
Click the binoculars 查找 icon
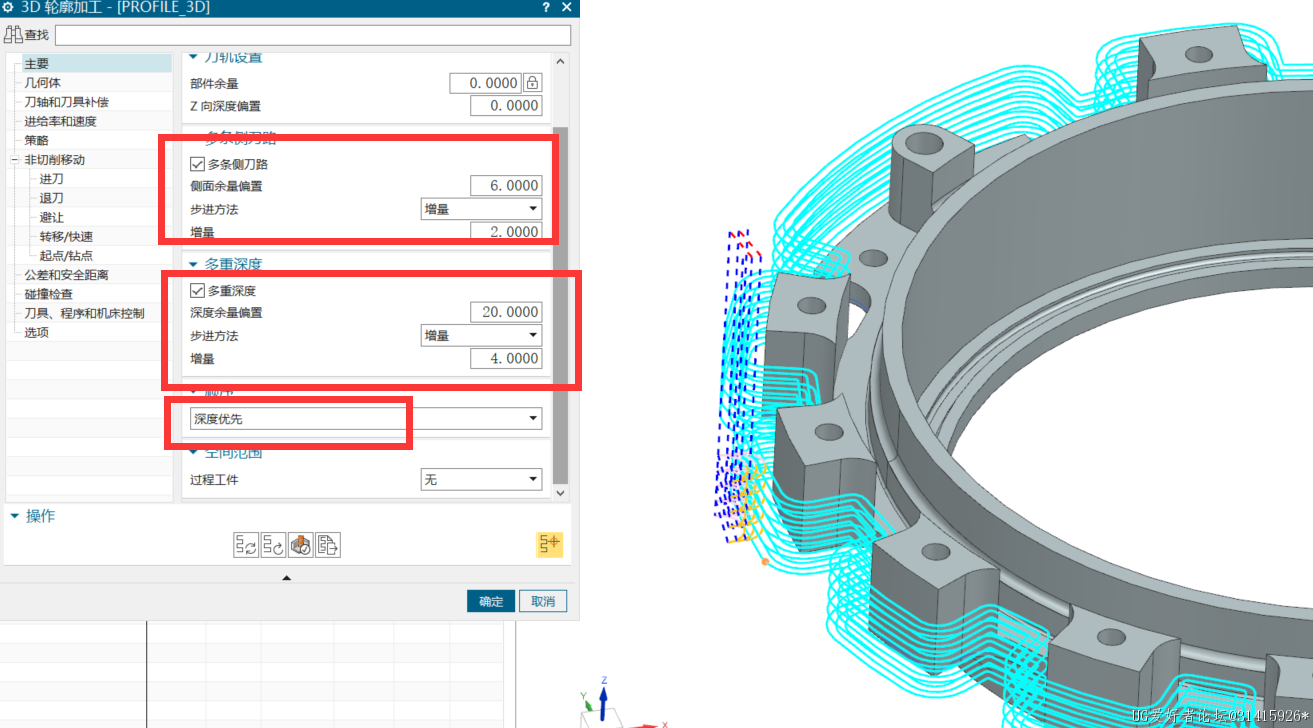[13, 35]
